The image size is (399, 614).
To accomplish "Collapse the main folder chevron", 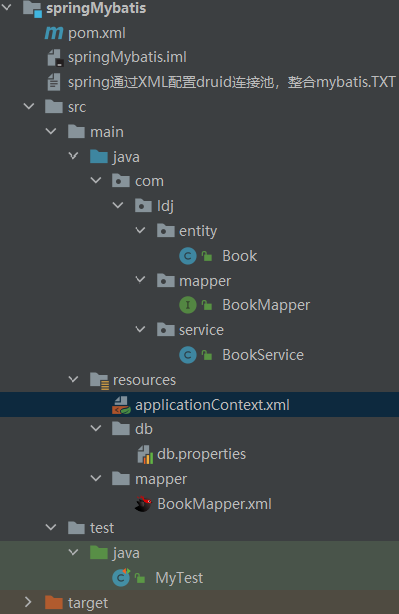I will point(51,131).
